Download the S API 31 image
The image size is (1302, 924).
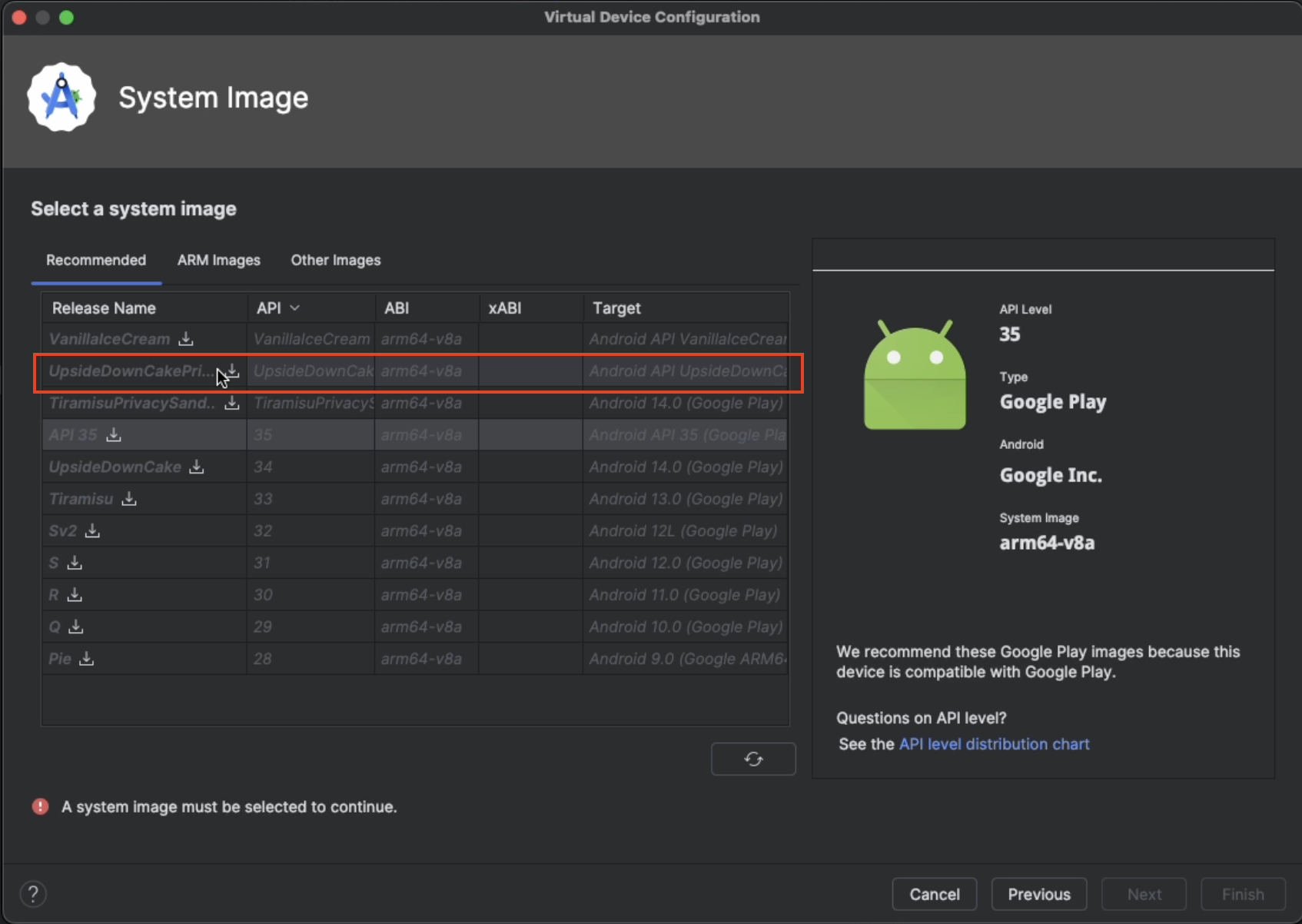(x=75, y=563)
